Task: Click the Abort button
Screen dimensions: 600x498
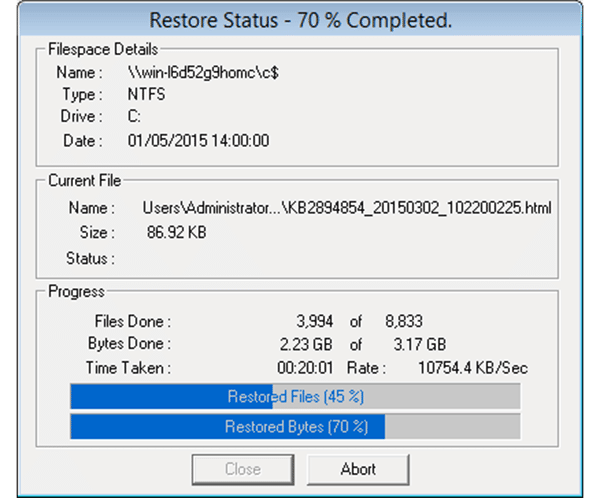Action: 358,469
